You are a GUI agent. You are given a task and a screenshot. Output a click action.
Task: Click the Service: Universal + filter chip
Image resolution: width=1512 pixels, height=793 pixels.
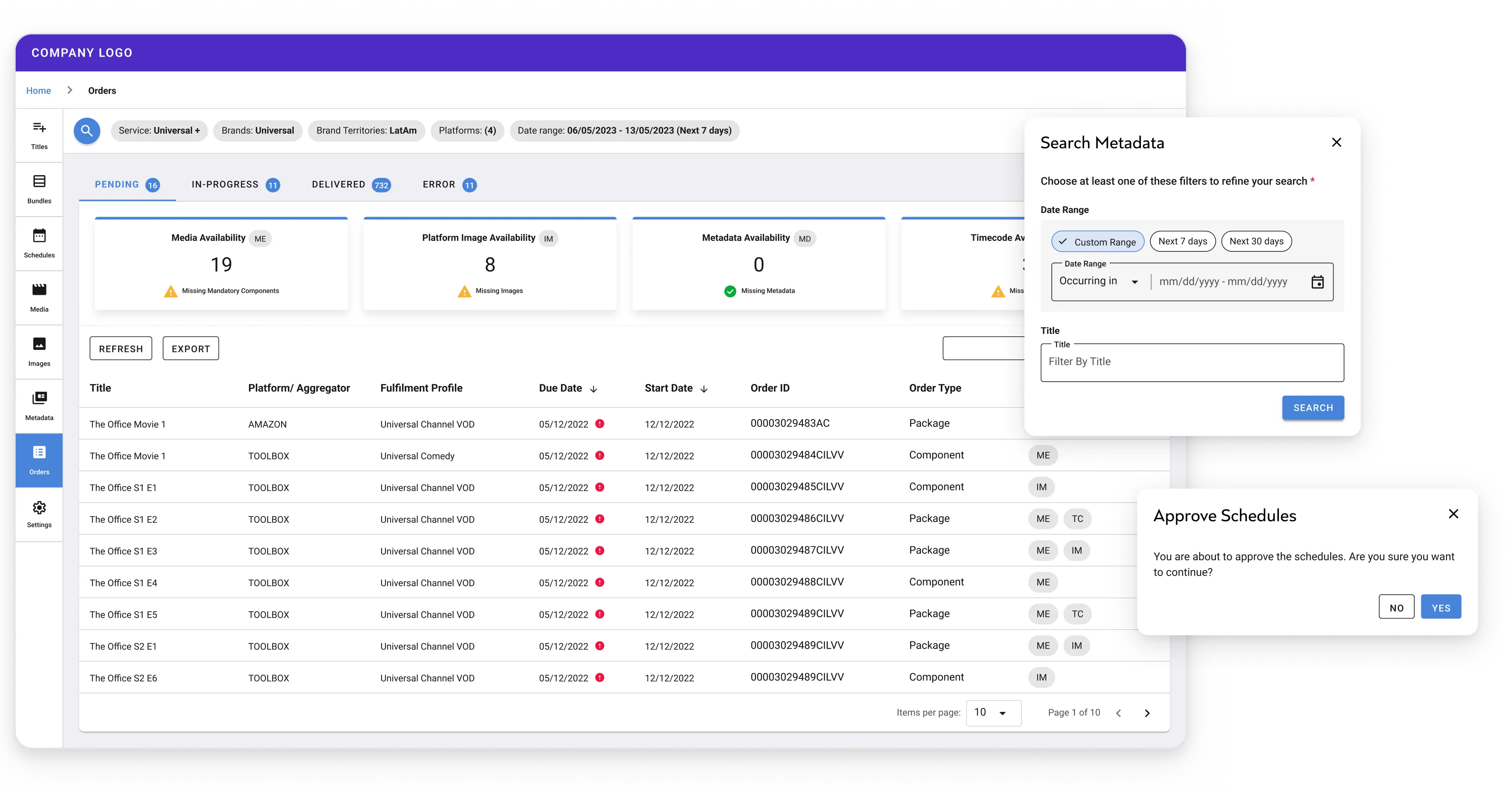159,130
